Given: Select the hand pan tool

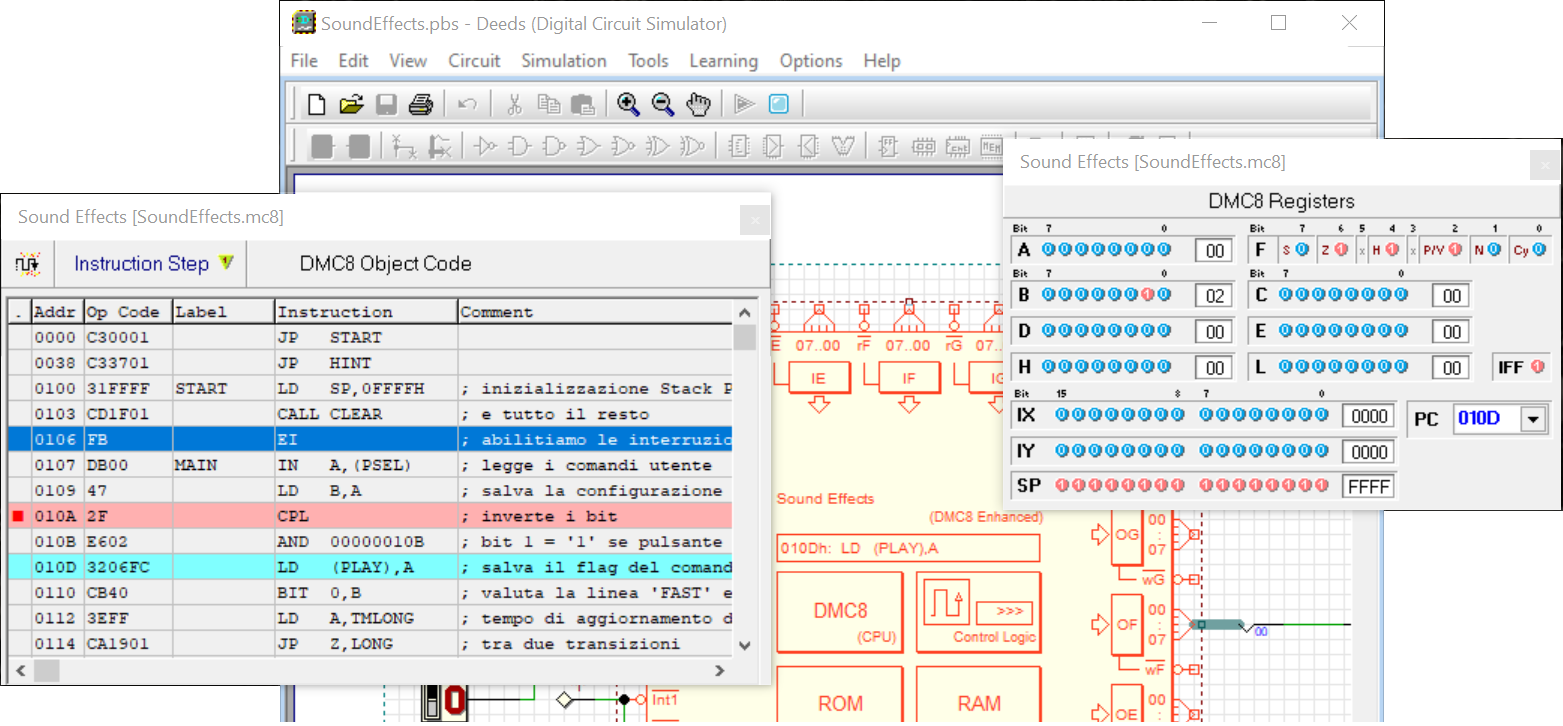Looking at the screenshot, I should [x=698, y=104].
